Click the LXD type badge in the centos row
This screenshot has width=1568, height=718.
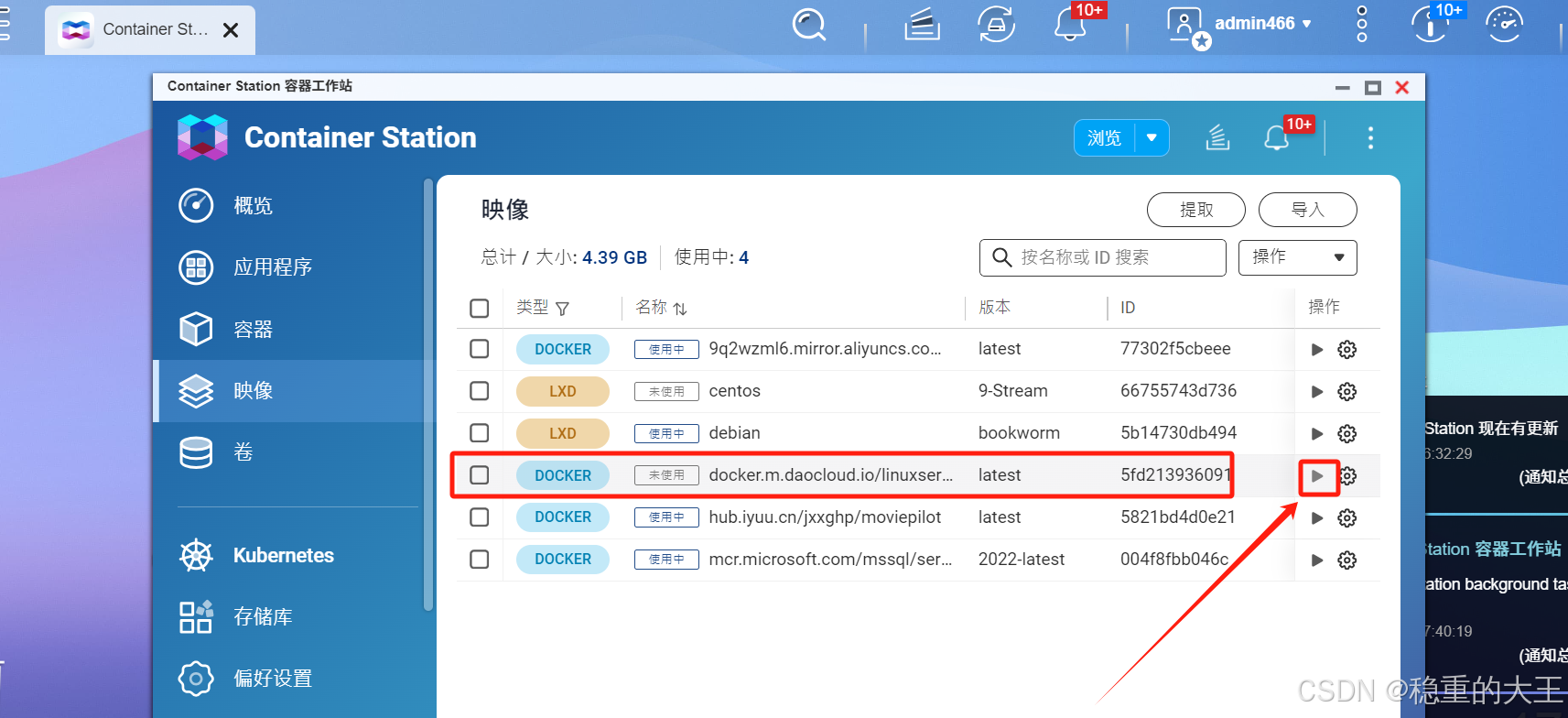[562, 391]
